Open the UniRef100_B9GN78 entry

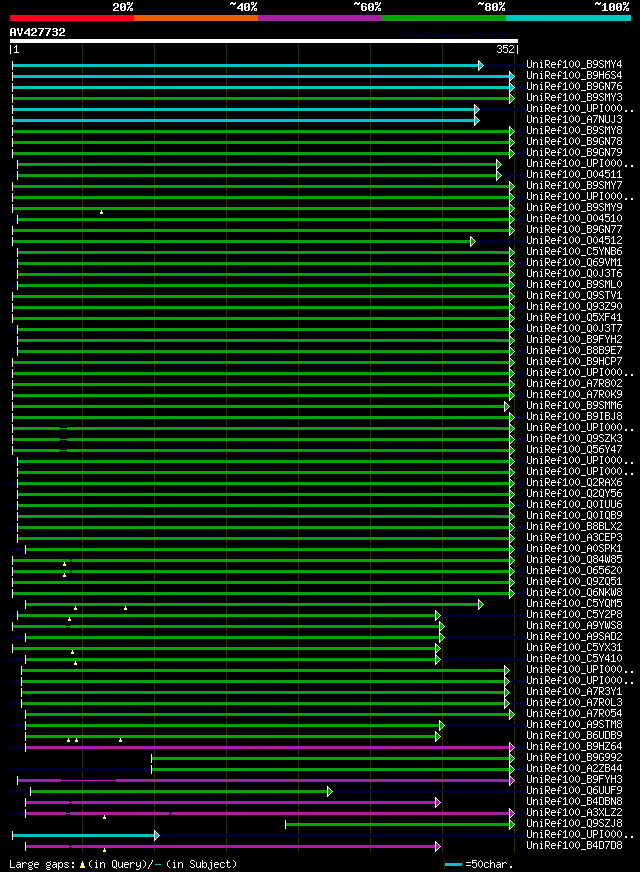[574, 141]
